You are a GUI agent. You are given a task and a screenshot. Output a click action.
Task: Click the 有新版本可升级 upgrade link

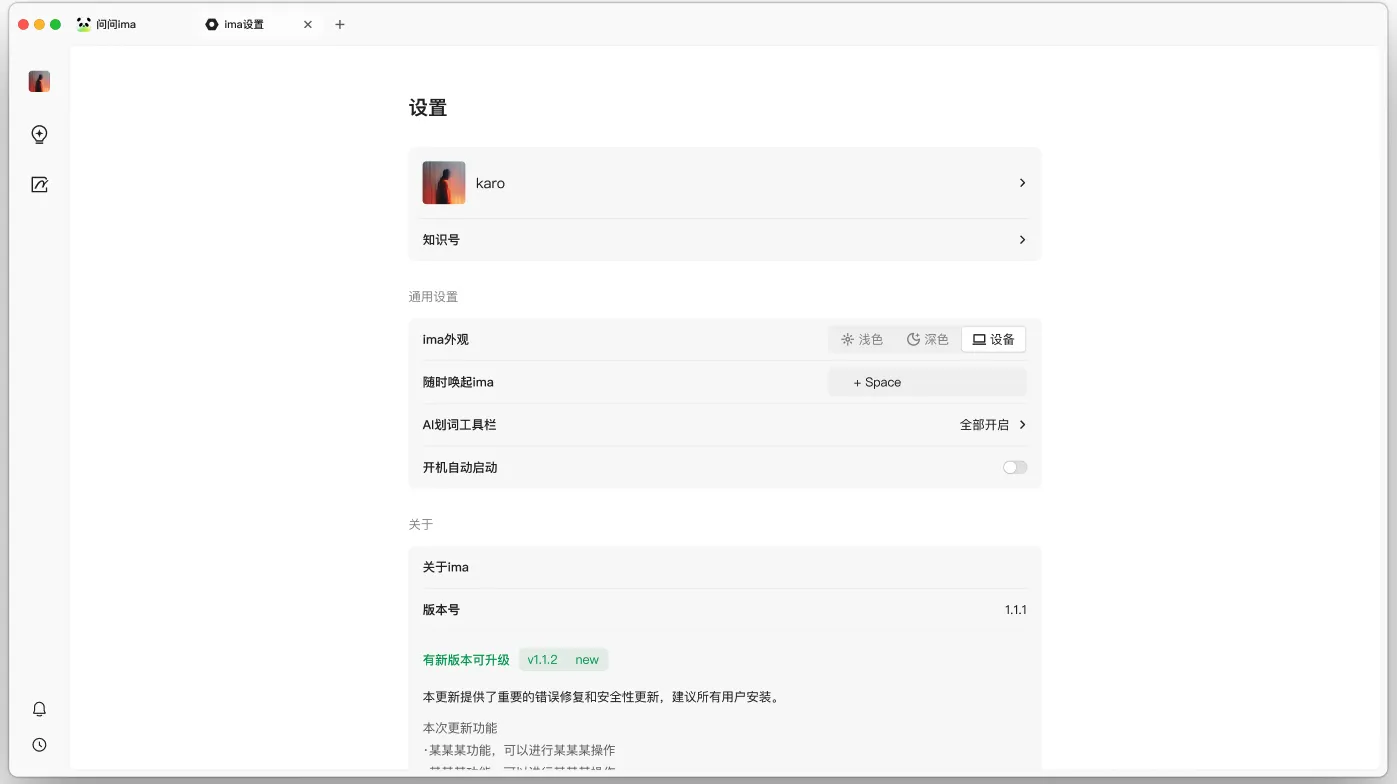[466, 660]
